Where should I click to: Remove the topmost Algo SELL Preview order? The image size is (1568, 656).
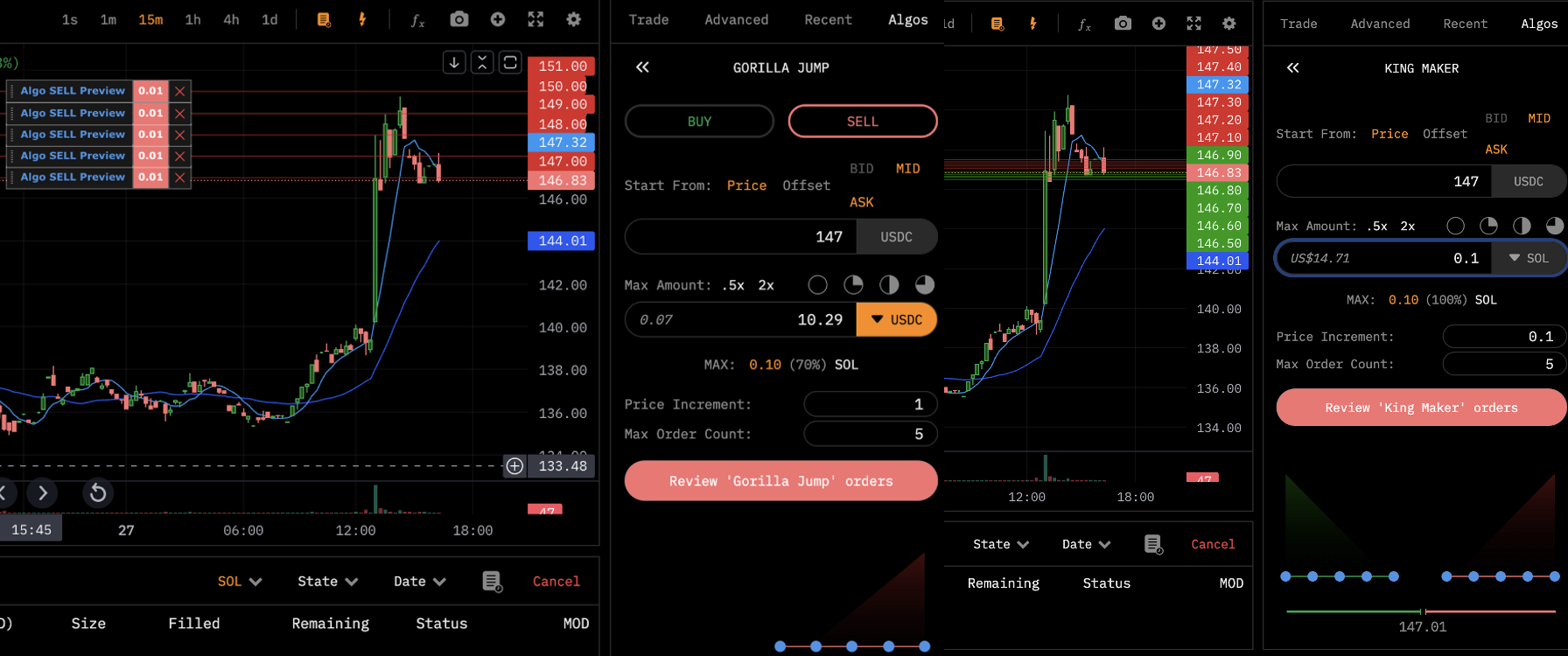179,91
